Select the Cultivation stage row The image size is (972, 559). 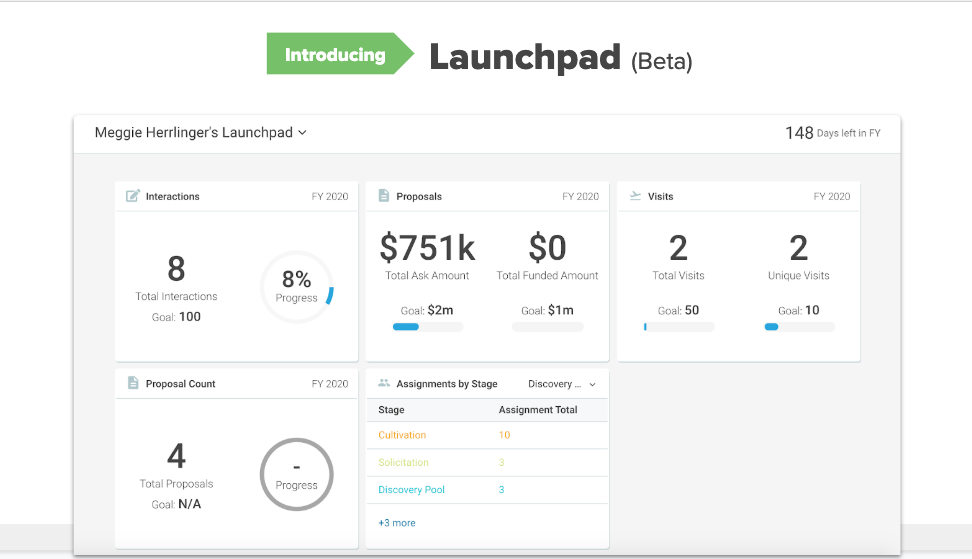(402, 435)
